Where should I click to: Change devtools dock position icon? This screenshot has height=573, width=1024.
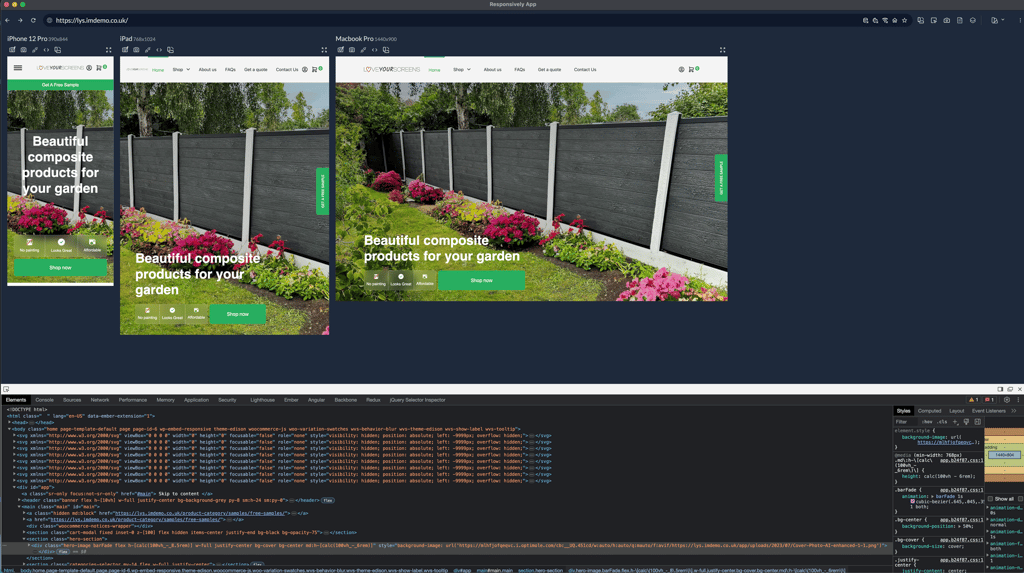(1000, 389)
